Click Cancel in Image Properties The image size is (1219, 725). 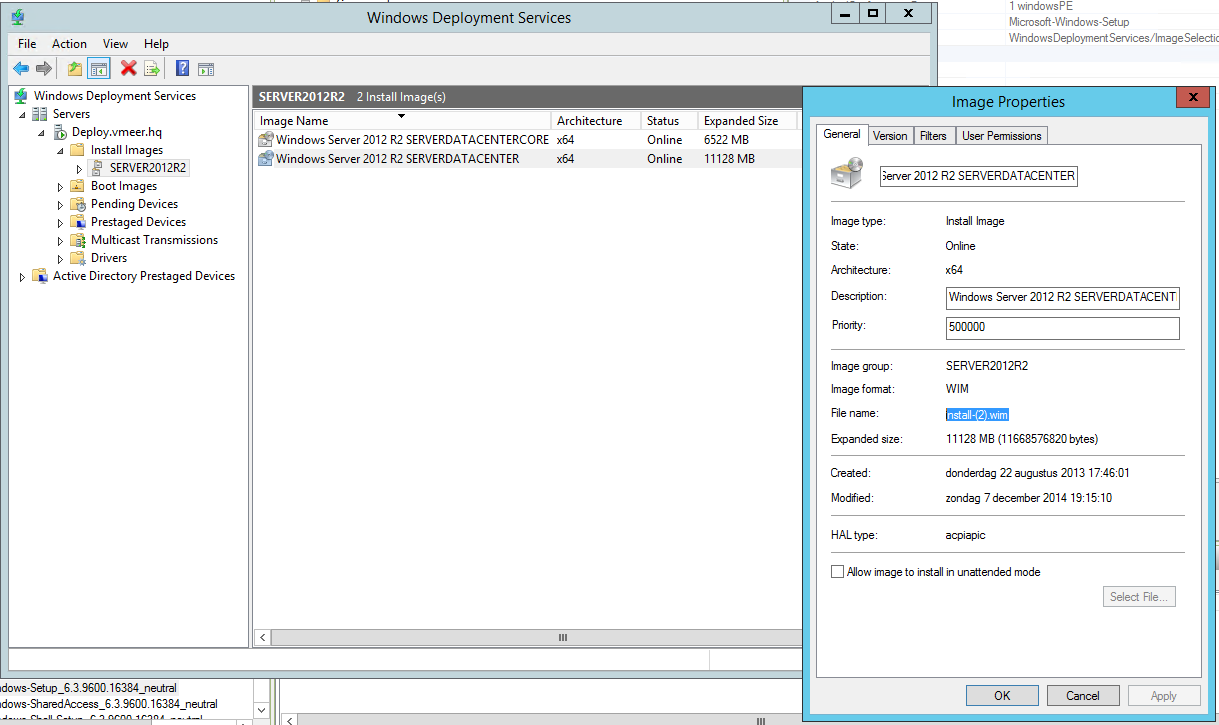pos(1083,696)
